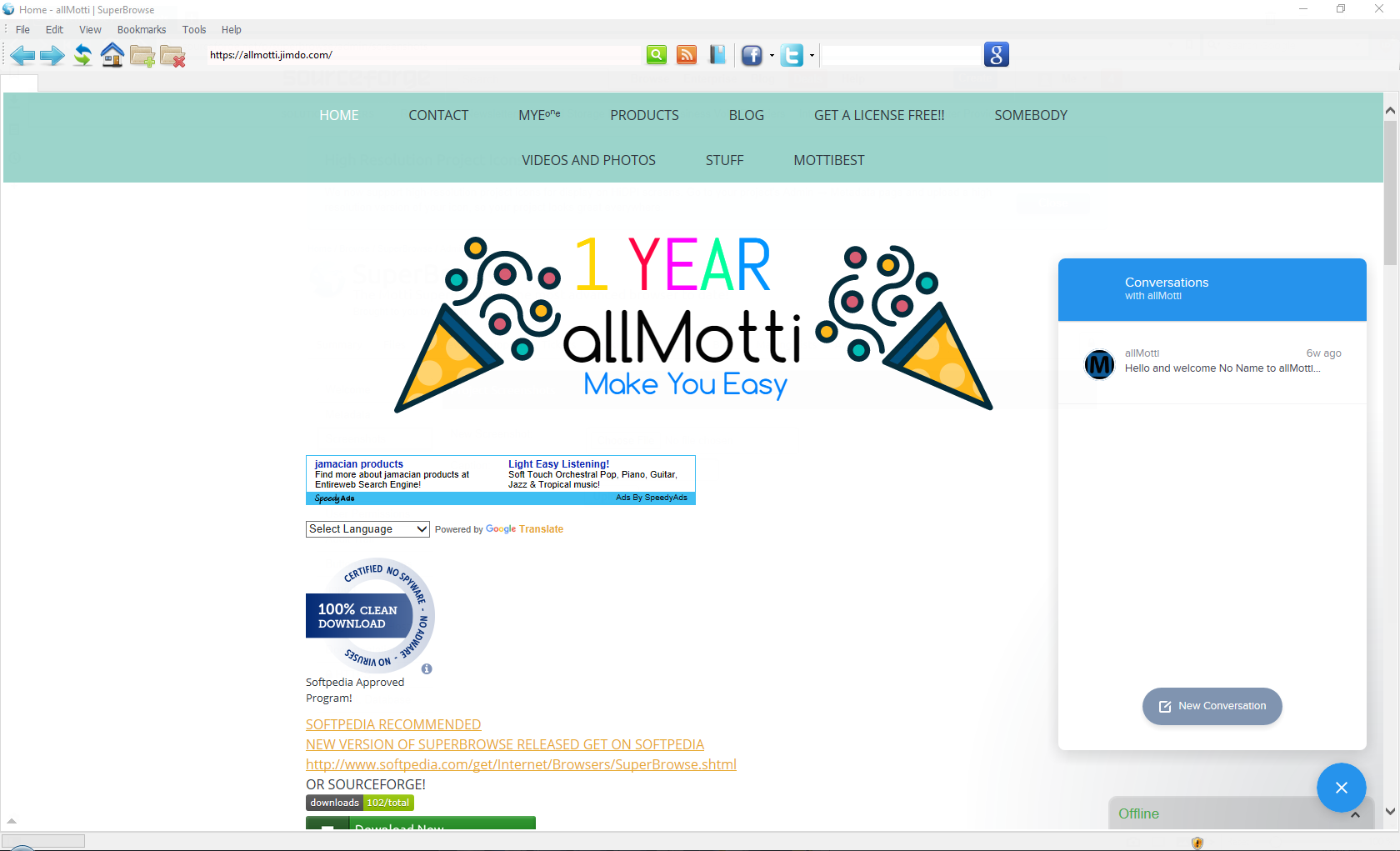Click the allMotti M avatar in chat
This screenshot has width=1400, height=851.
[1099, 364]
